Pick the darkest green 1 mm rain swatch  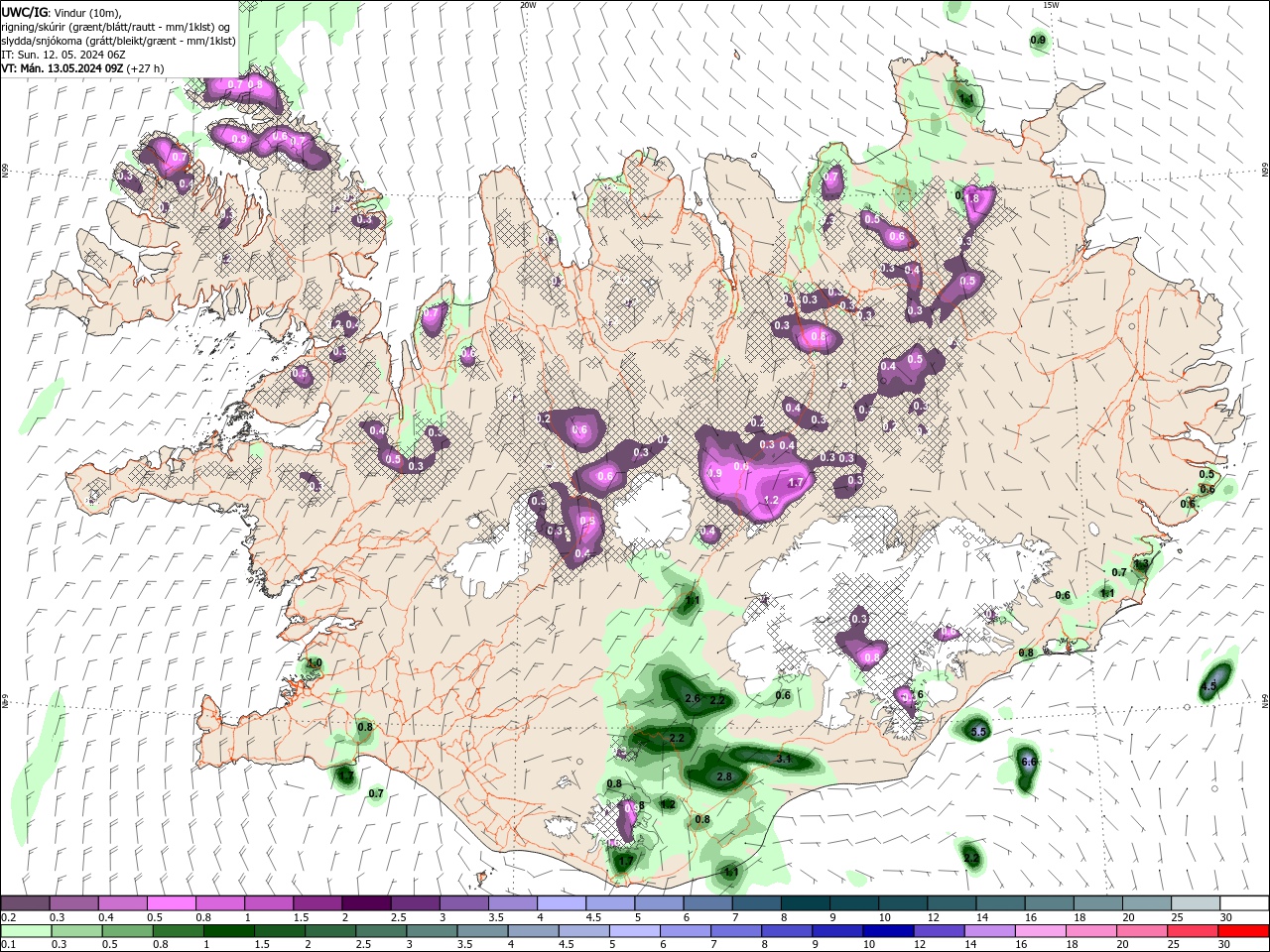228,931
